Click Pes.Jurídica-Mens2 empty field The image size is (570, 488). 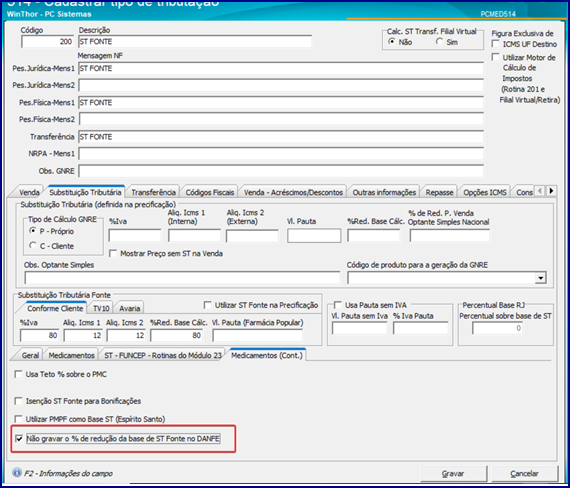281,85
